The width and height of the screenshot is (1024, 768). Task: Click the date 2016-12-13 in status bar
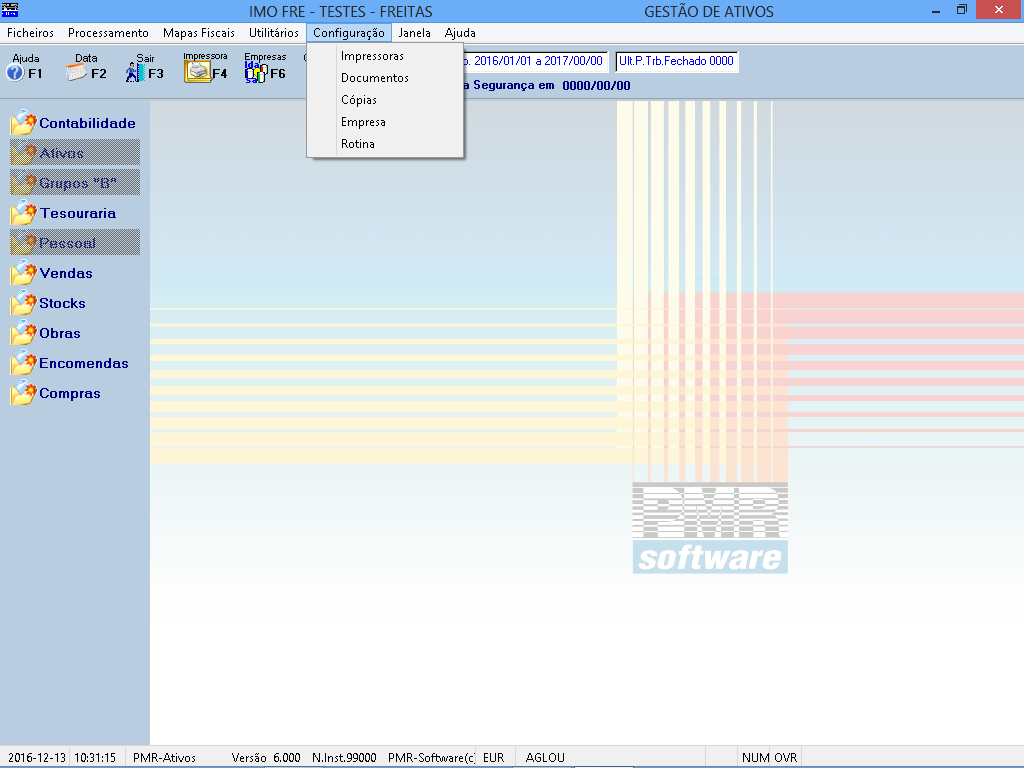coord(37,758)
